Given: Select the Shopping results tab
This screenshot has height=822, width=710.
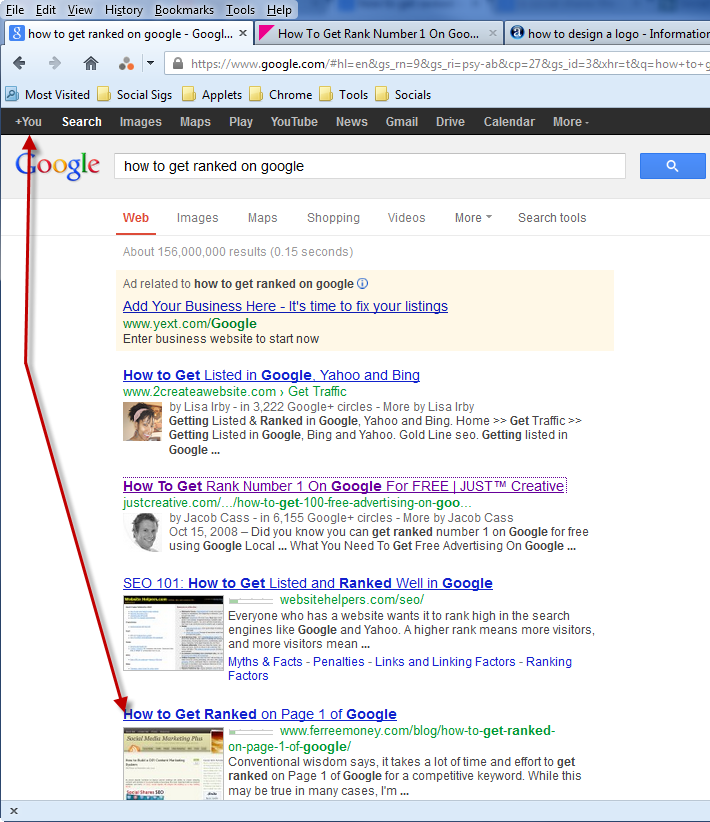Looking at the screenshot, I should (x=334, y=218).
